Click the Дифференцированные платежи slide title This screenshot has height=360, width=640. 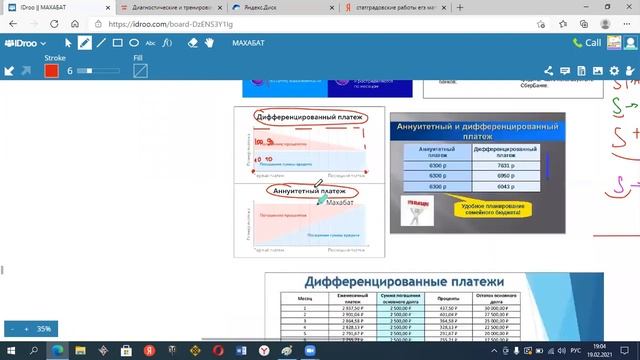404,282
